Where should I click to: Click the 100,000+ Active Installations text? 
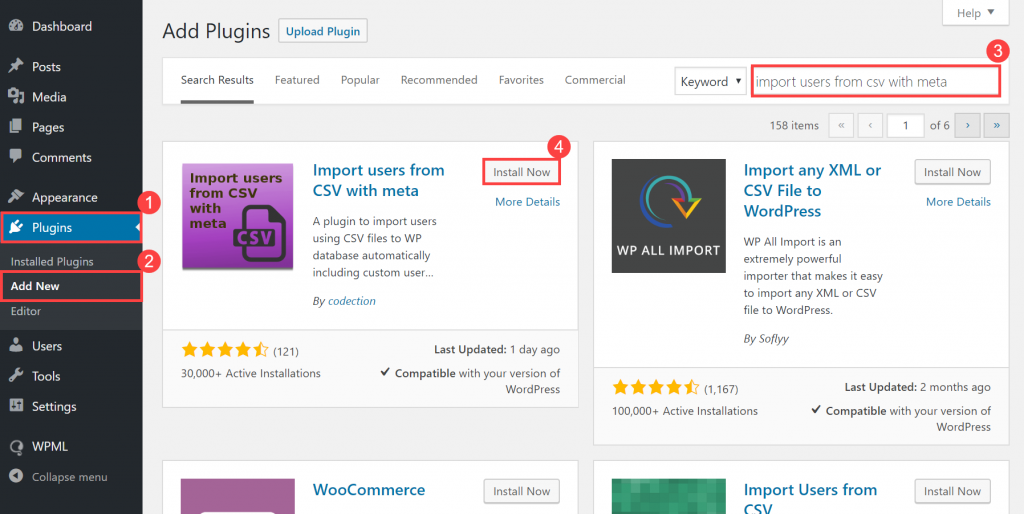(685, 411)
